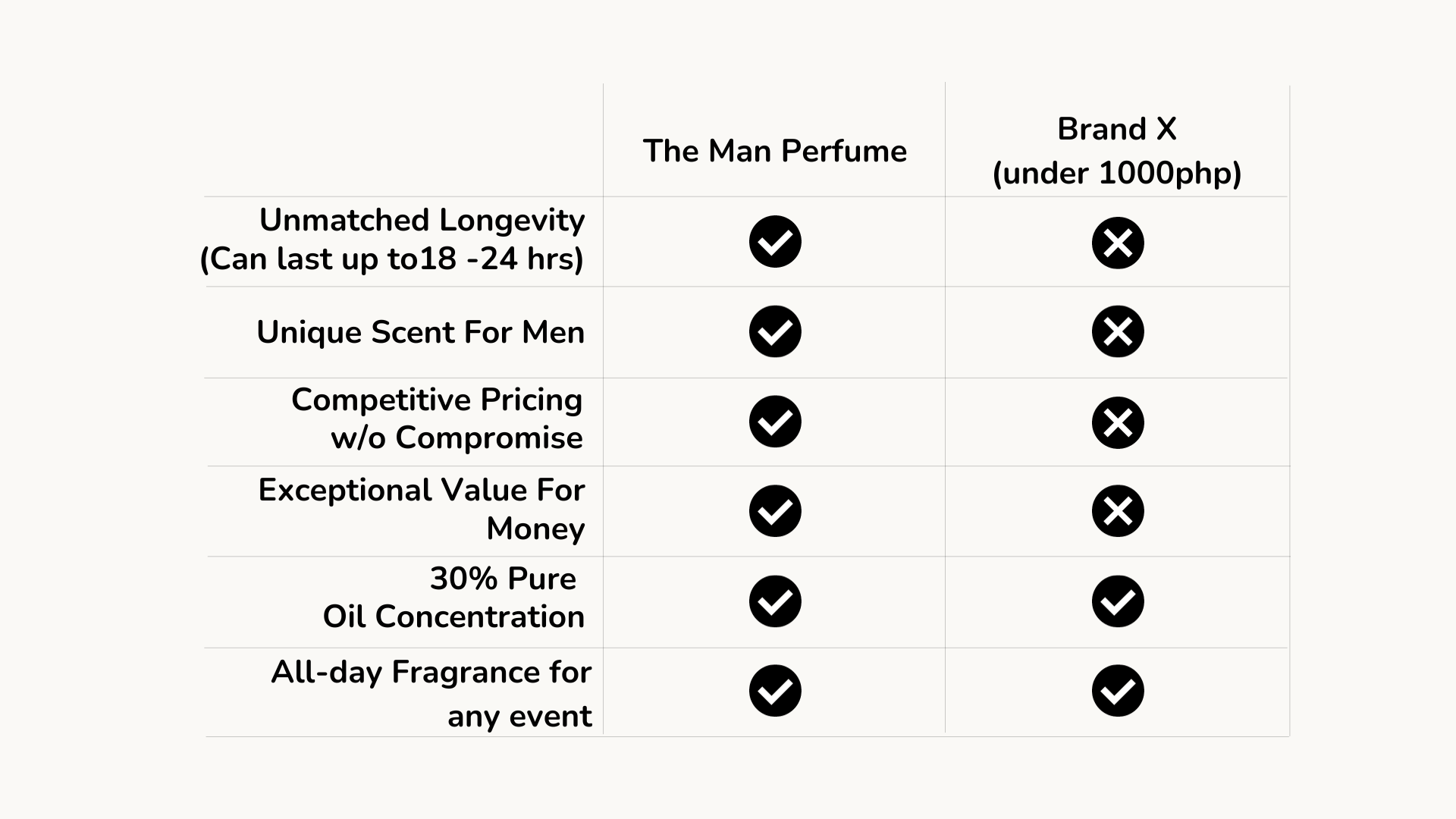Image resolution: width=1456 pixels, height=819 pixels.
Task: Click The Man Perfume checkmark for Oil Concentration
Action: click(775, 601)
